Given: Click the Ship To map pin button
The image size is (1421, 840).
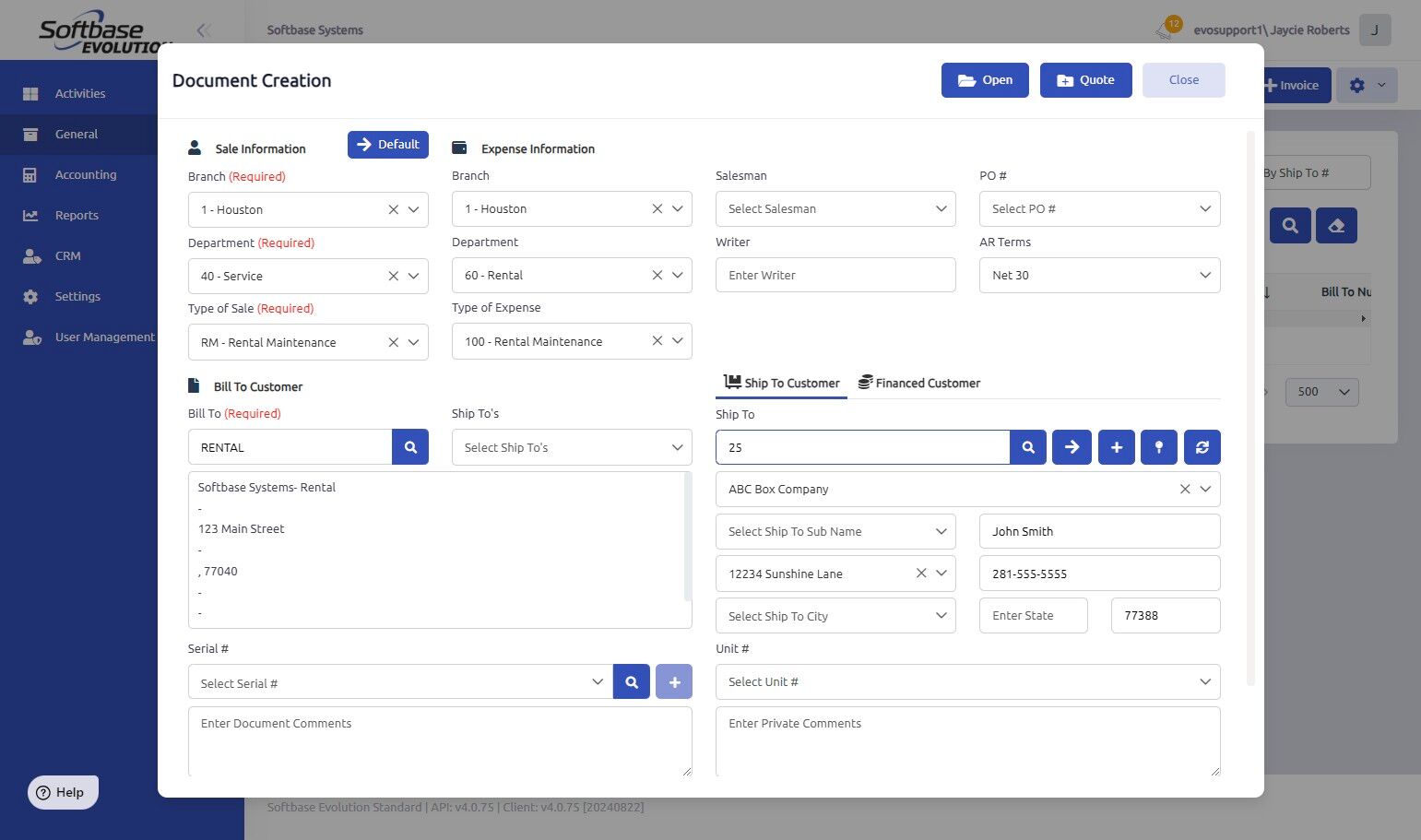Looking at the screenshot, I should tap(1159, 447).
